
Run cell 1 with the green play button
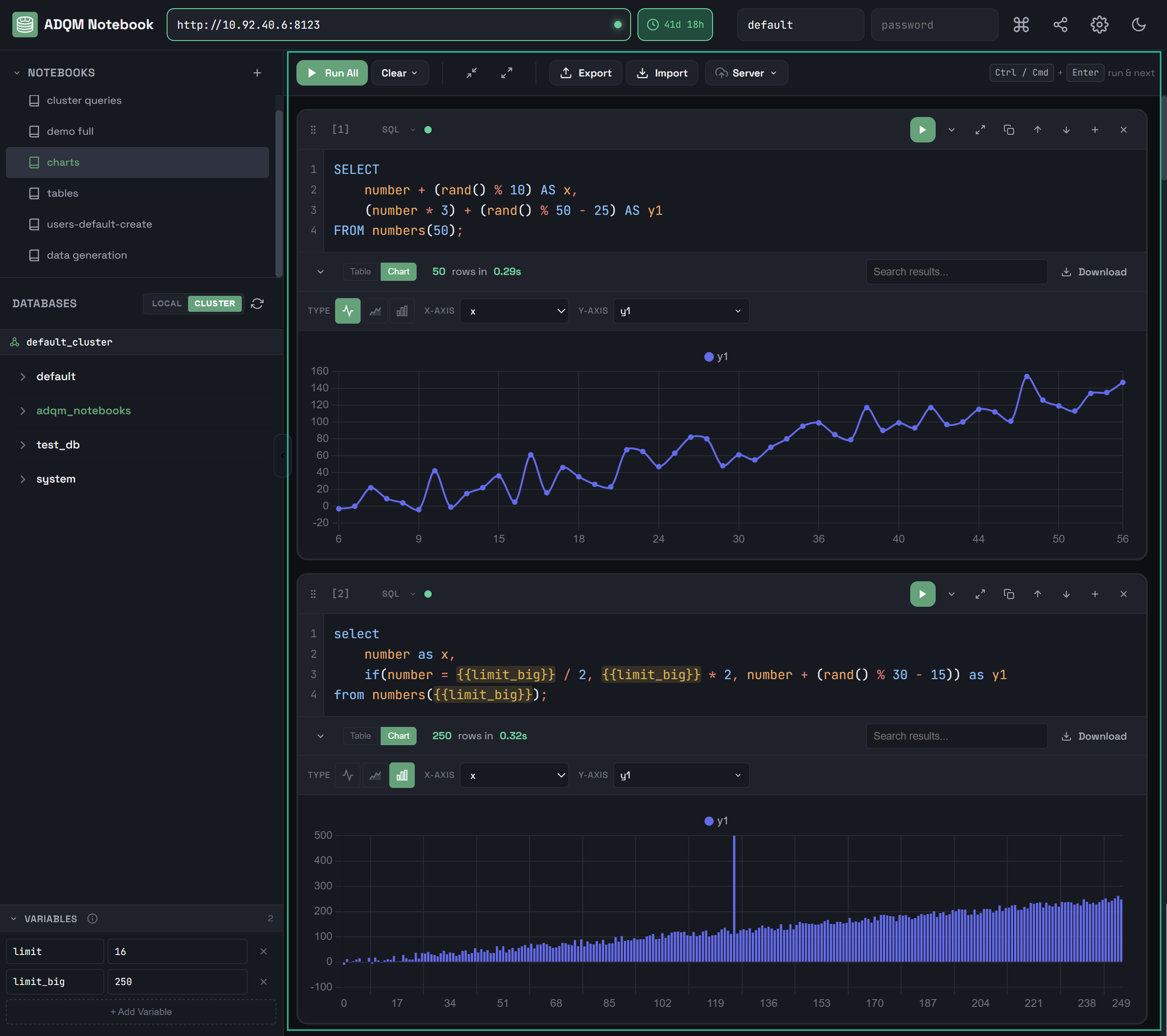point(922,130)
